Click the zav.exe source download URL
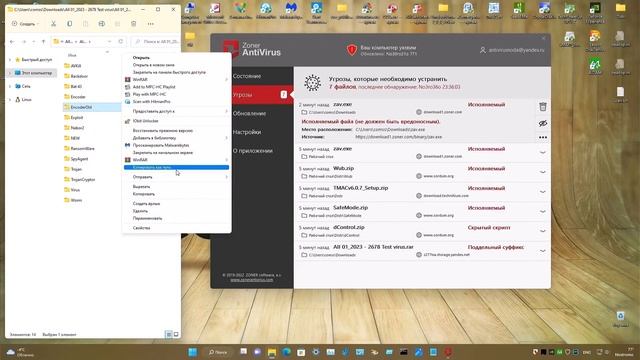This screenshot has width=640, height=360. tap(398, 137)
